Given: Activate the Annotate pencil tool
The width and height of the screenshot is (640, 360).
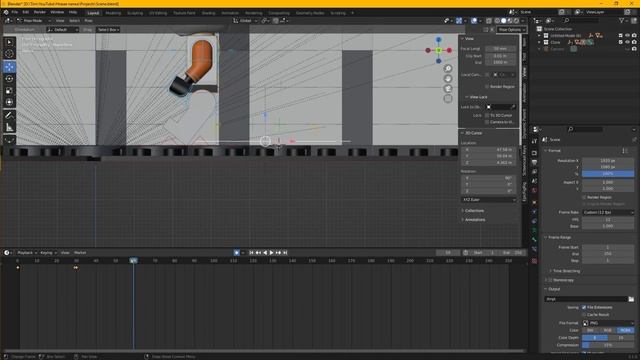Looking at the screenshot, I should [x=9, y=116].
